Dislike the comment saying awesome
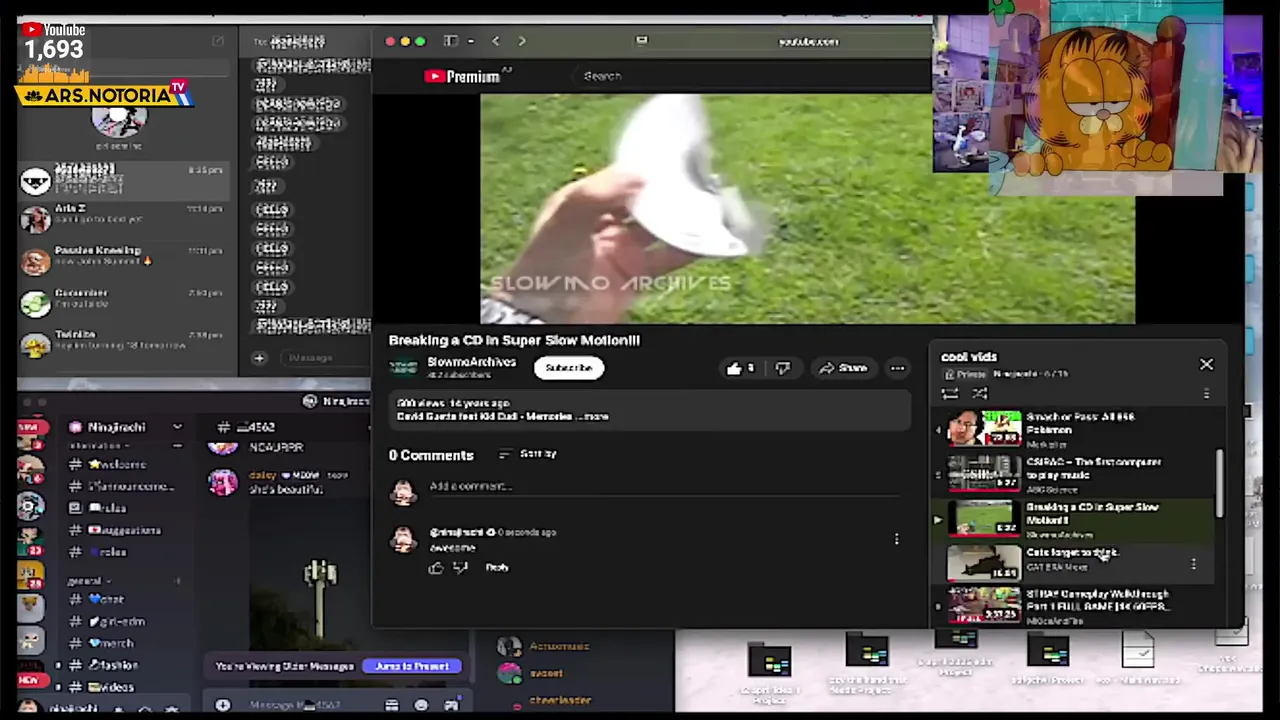 [x=461, y=567]
